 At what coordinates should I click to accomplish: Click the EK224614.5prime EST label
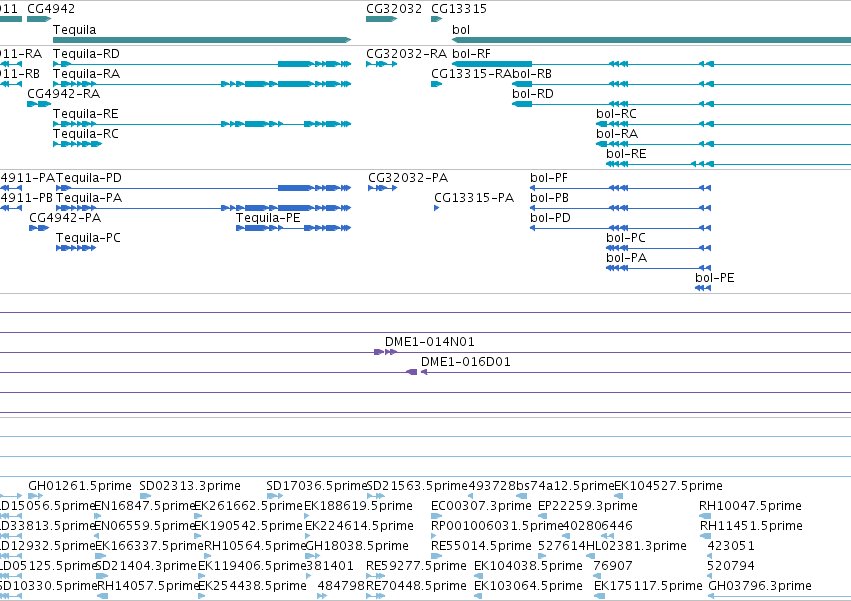pos(359,526)
